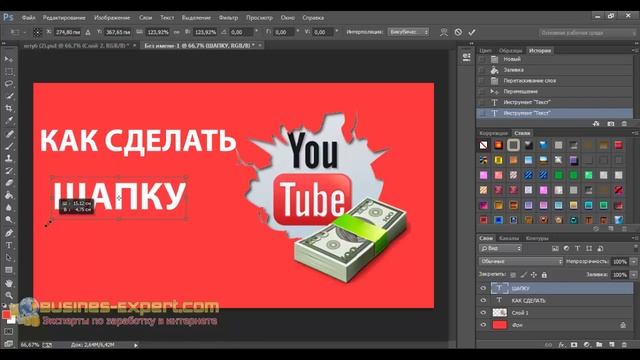The width and height of the screenshot is (640, 360).
Task: Select the Новый history state
Action: (554, 59)
